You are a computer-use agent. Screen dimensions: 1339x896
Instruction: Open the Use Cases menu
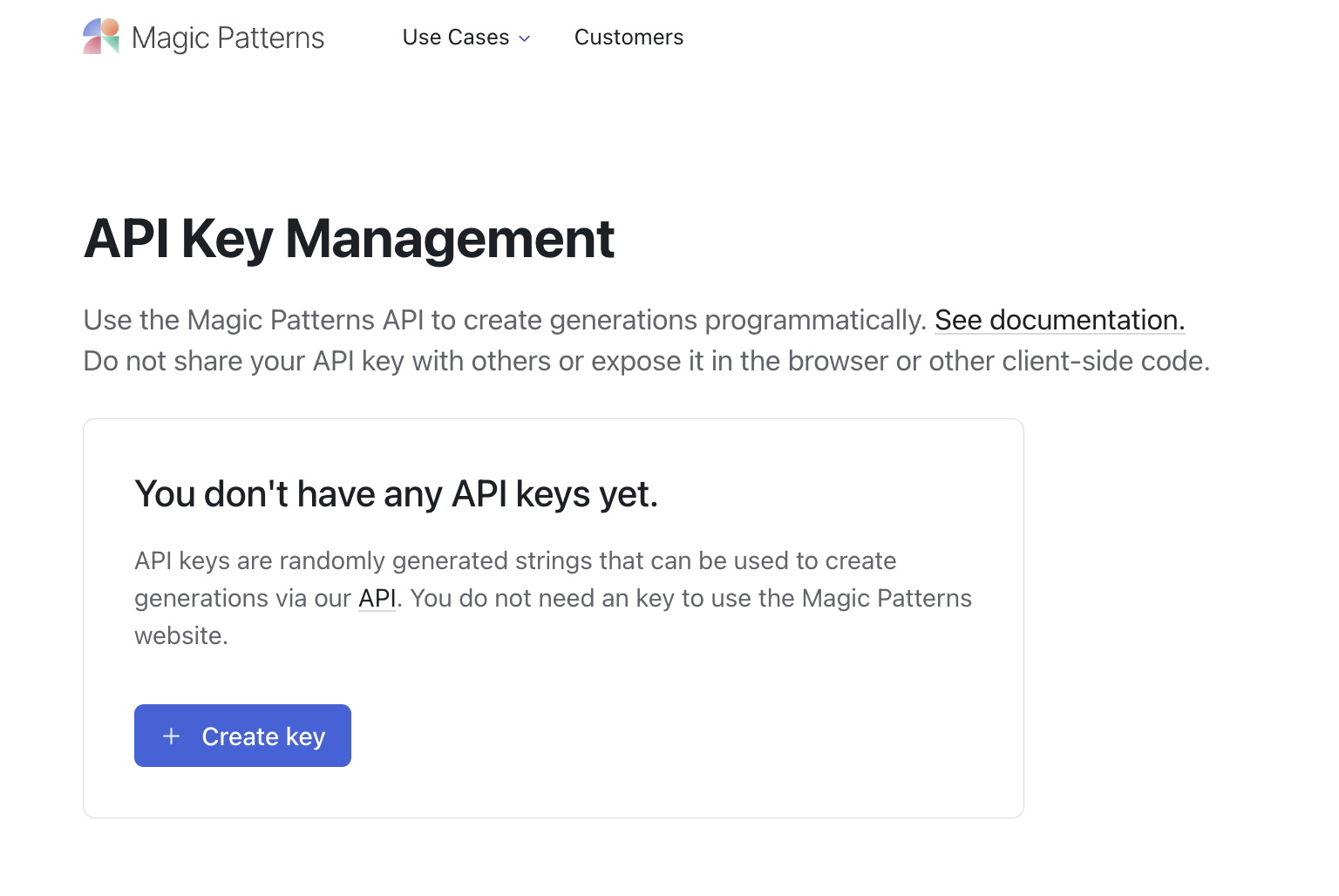[466, 37]
